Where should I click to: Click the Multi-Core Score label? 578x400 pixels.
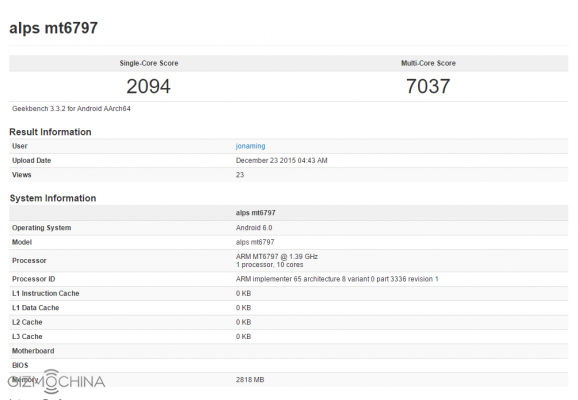[428, 63]
